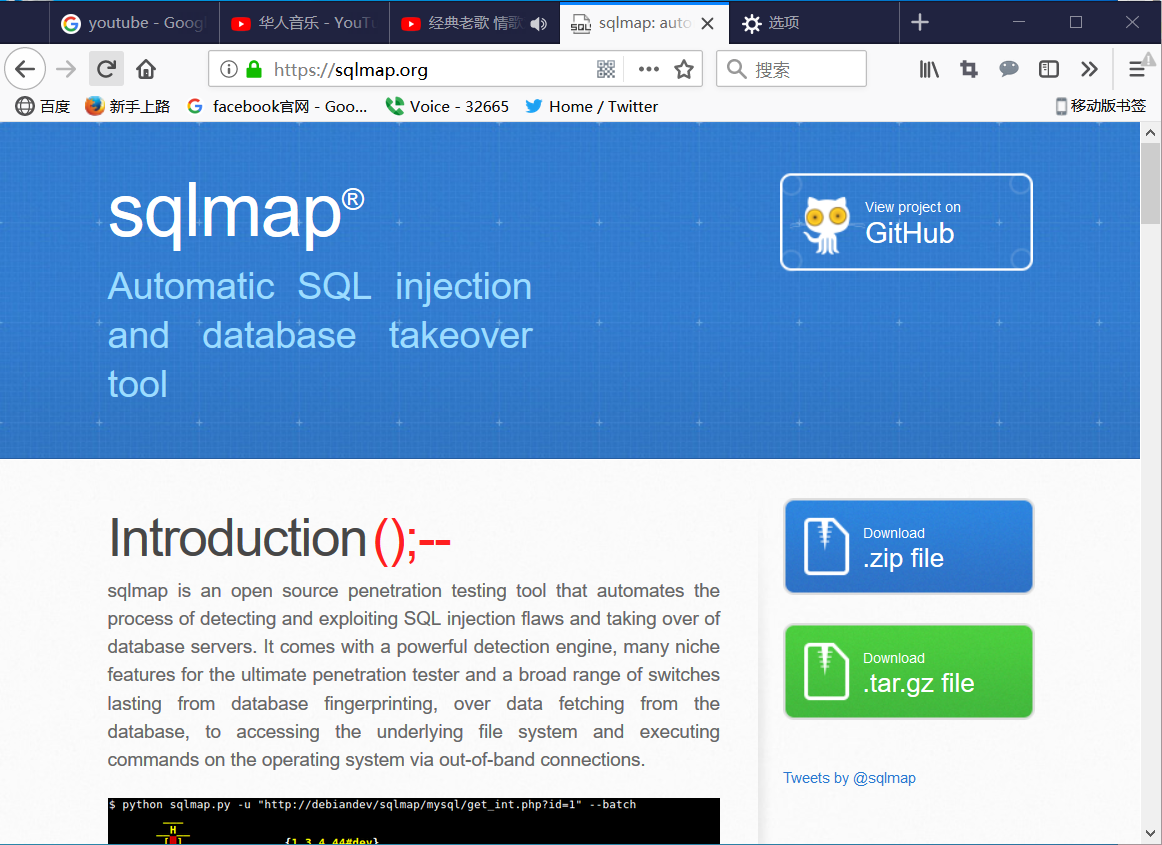Download the .zip file
The width and height of the screenshot is (1162, 845).
pos(909,546)
